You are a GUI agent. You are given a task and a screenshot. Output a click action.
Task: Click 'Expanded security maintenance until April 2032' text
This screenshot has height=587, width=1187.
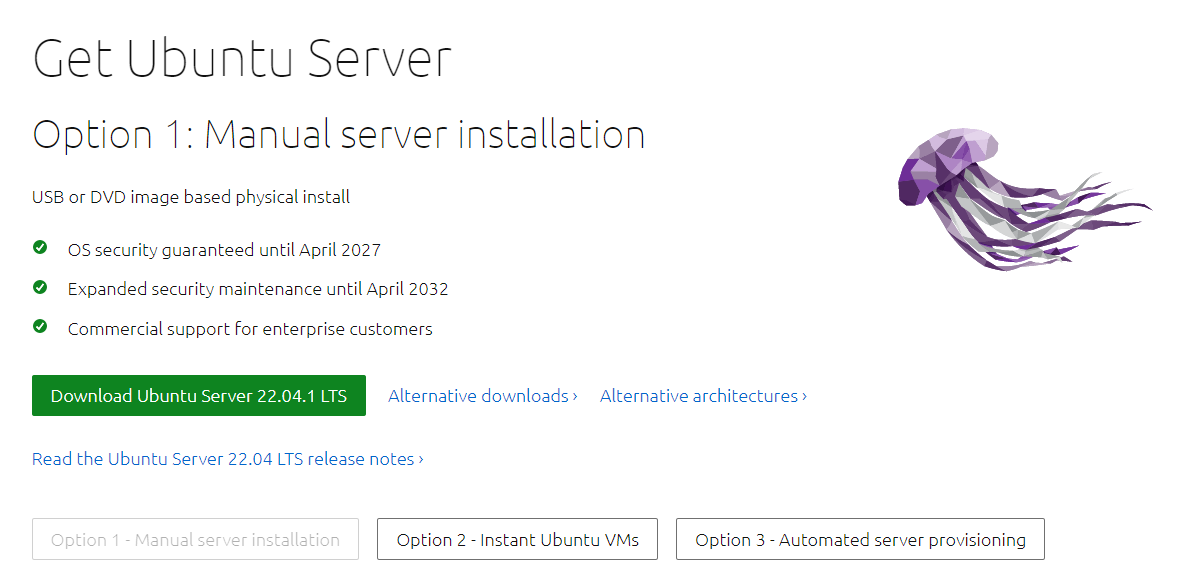click(x=258, y=289)
